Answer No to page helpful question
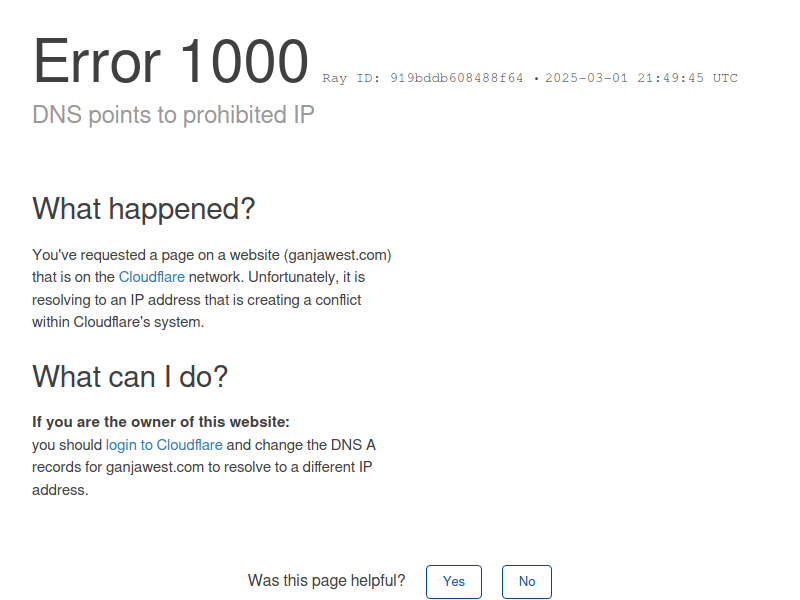Screen dimensions: 800x600 [x=527, y=582]
